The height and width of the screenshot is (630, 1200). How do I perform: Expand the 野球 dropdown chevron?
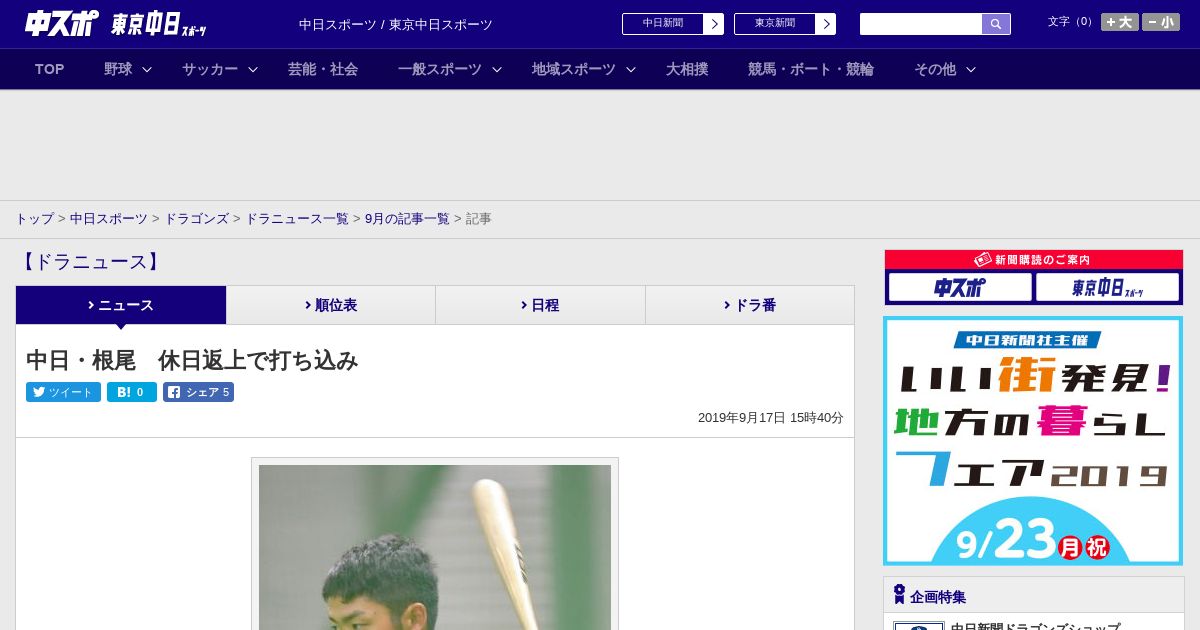pyautogui.click(x=147, y=69)
